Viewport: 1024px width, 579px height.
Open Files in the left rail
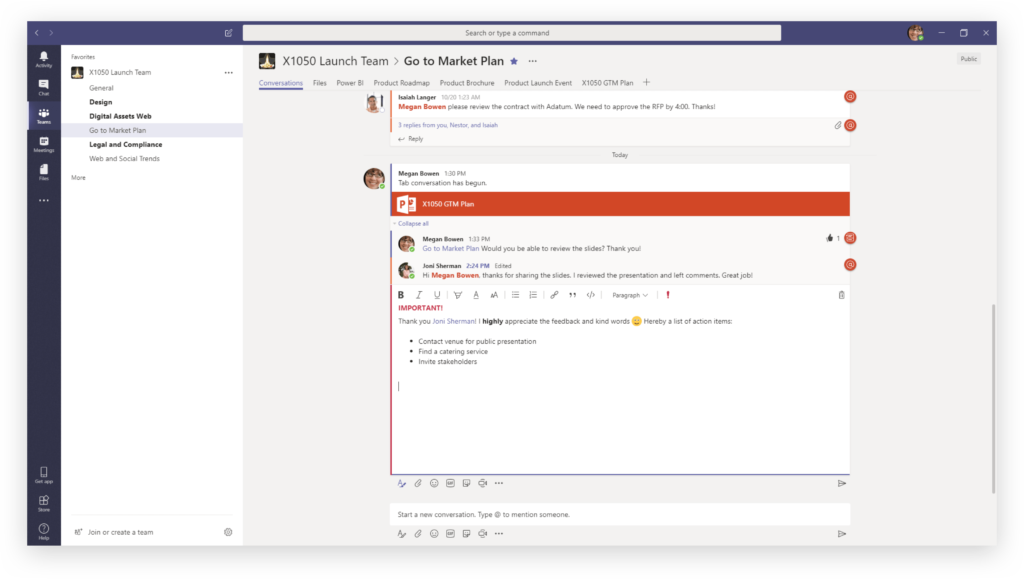tap(44, 172)
